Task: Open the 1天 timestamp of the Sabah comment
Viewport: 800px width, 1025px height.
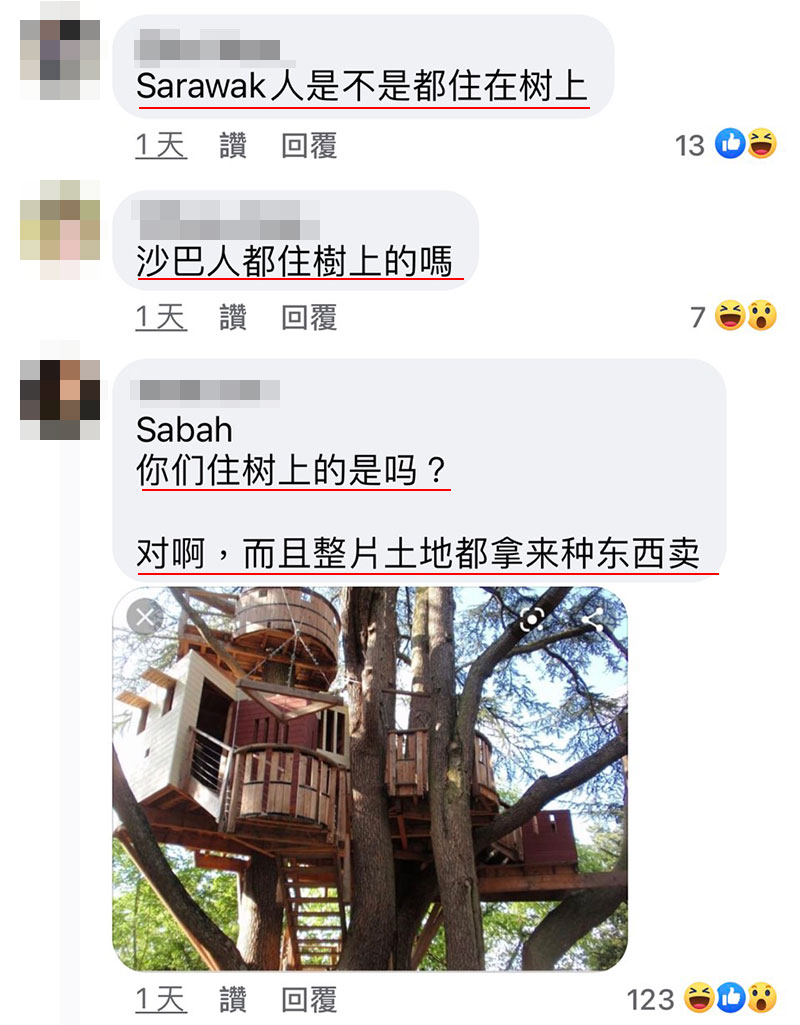Action: click(x=161, y=999)
